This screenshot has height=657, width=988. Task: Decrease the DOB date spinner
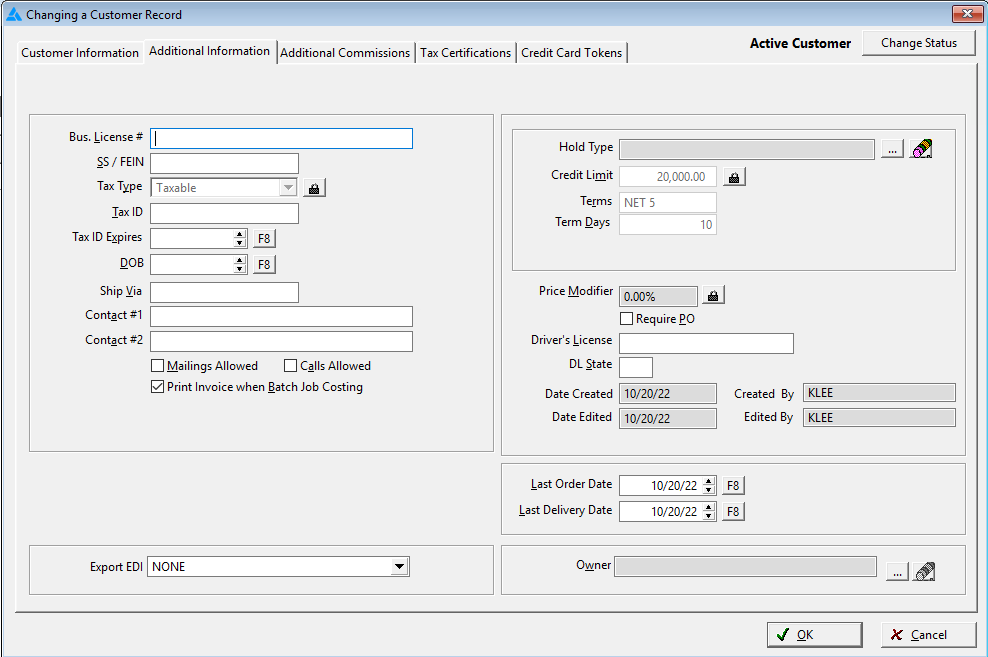coord(239,269)
